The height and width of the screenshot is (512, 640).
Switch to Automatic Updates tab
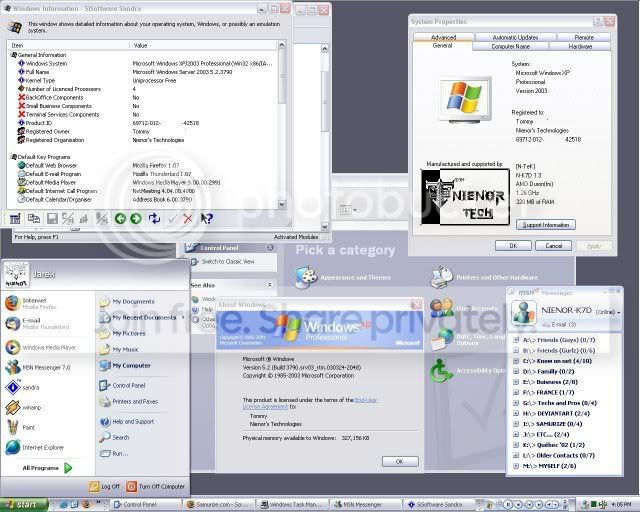515,37
